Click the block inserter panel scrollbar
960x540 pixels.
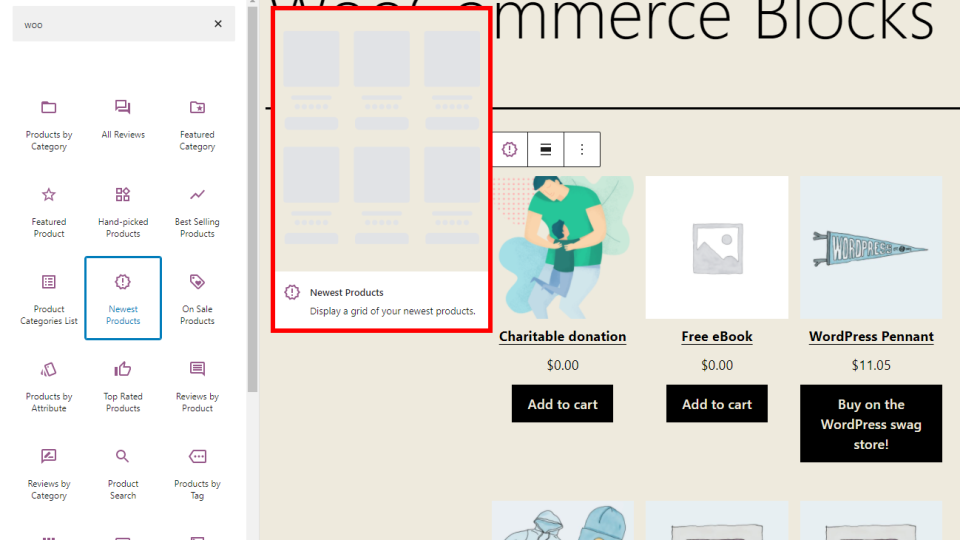tap(252, 198)
